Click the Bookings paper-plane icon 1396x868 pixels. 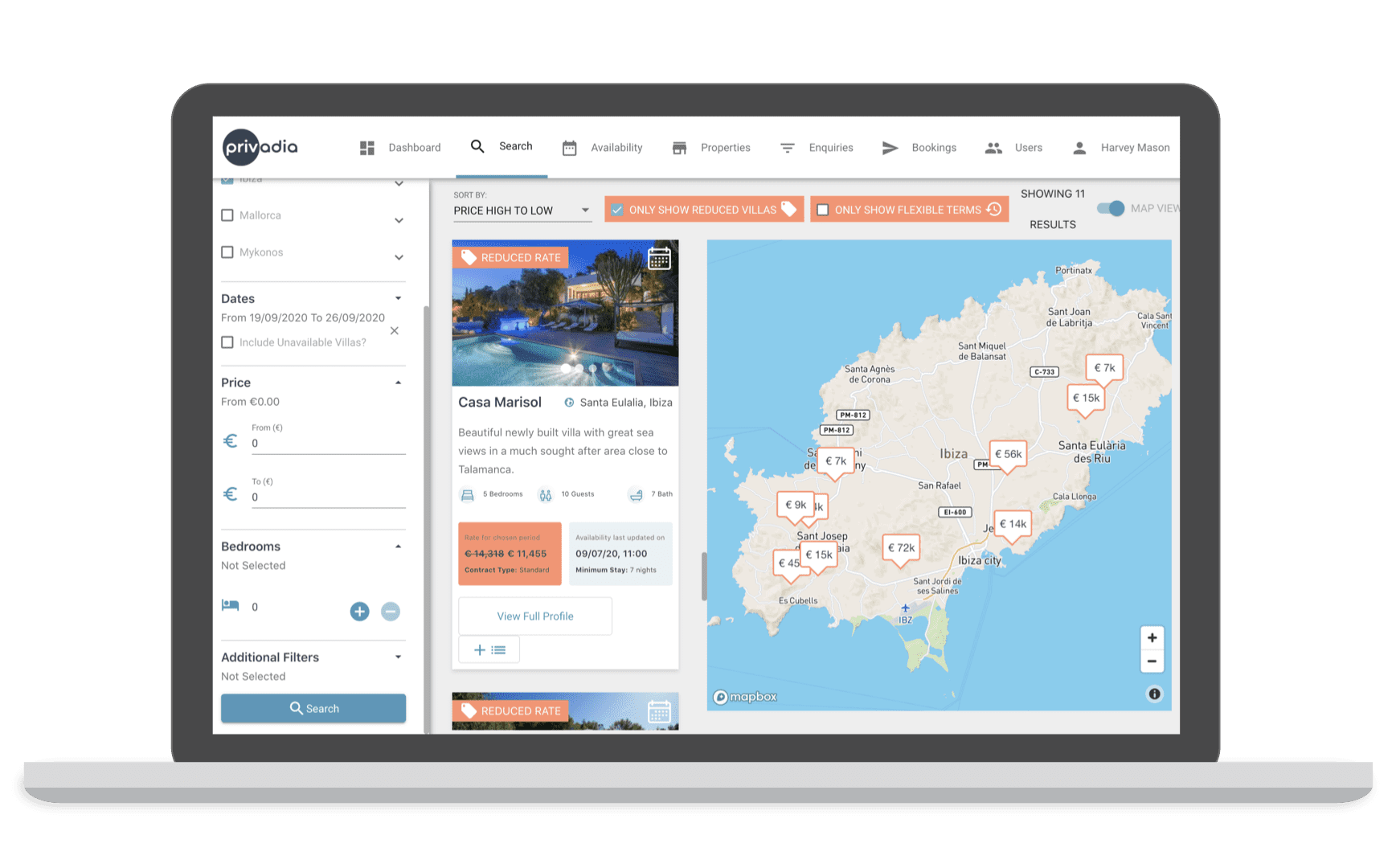point(890,148)
